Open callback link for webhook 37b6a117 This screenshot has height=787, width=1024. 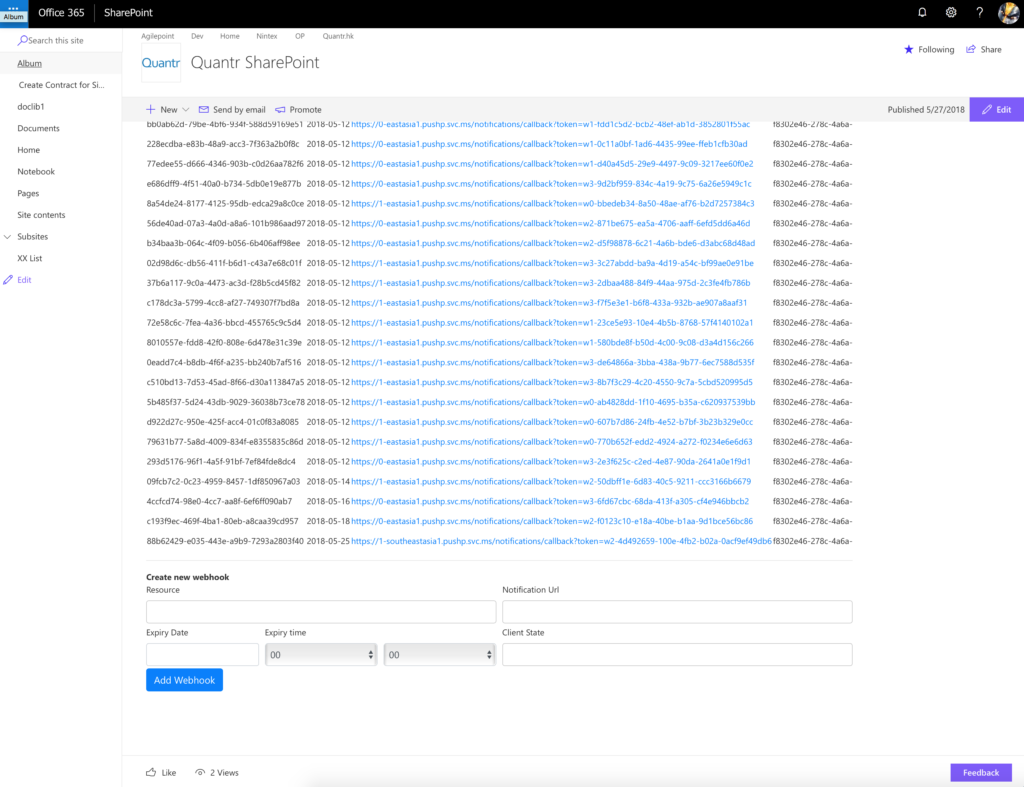point(551,283)
